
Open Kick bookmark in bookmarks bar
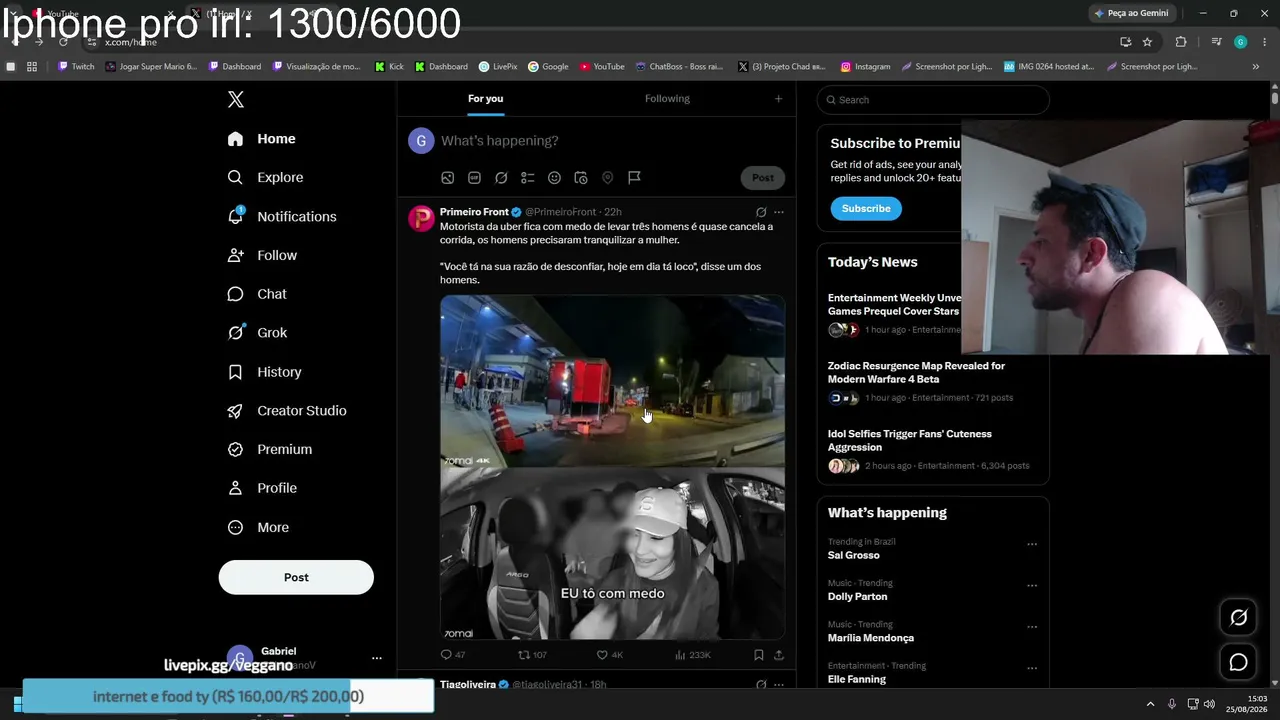pos(389,67)
